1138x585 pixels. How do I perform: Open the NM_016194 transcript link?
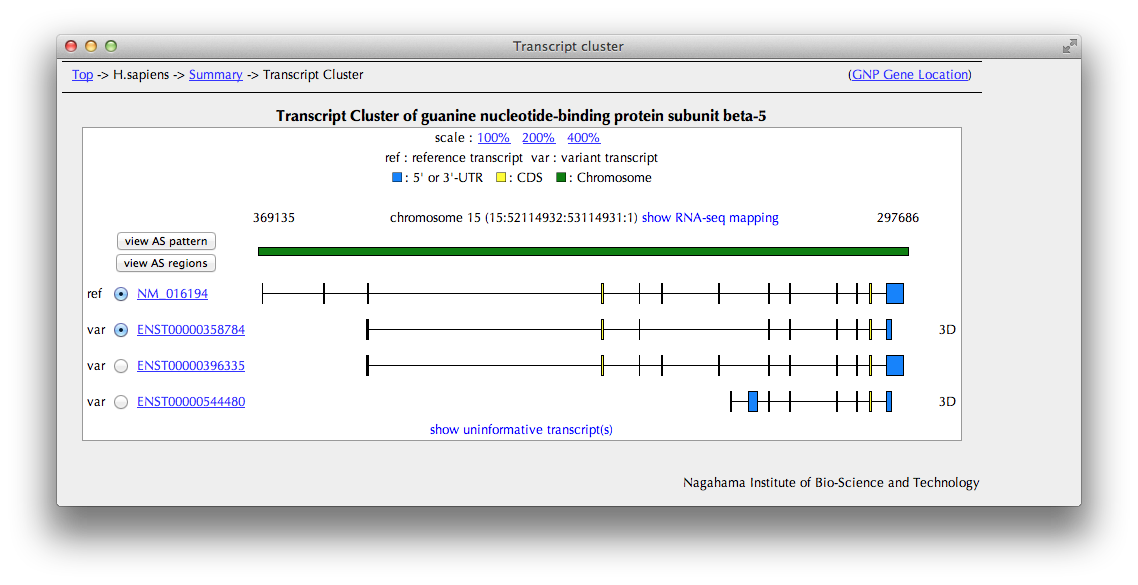tap(172, 294)
